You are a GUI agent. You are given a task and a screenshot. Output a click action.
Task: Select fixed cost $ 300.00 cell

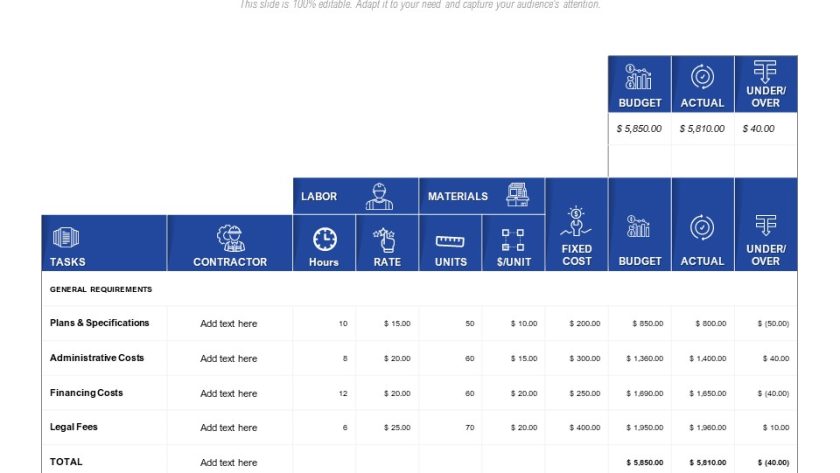coord(584,358)
